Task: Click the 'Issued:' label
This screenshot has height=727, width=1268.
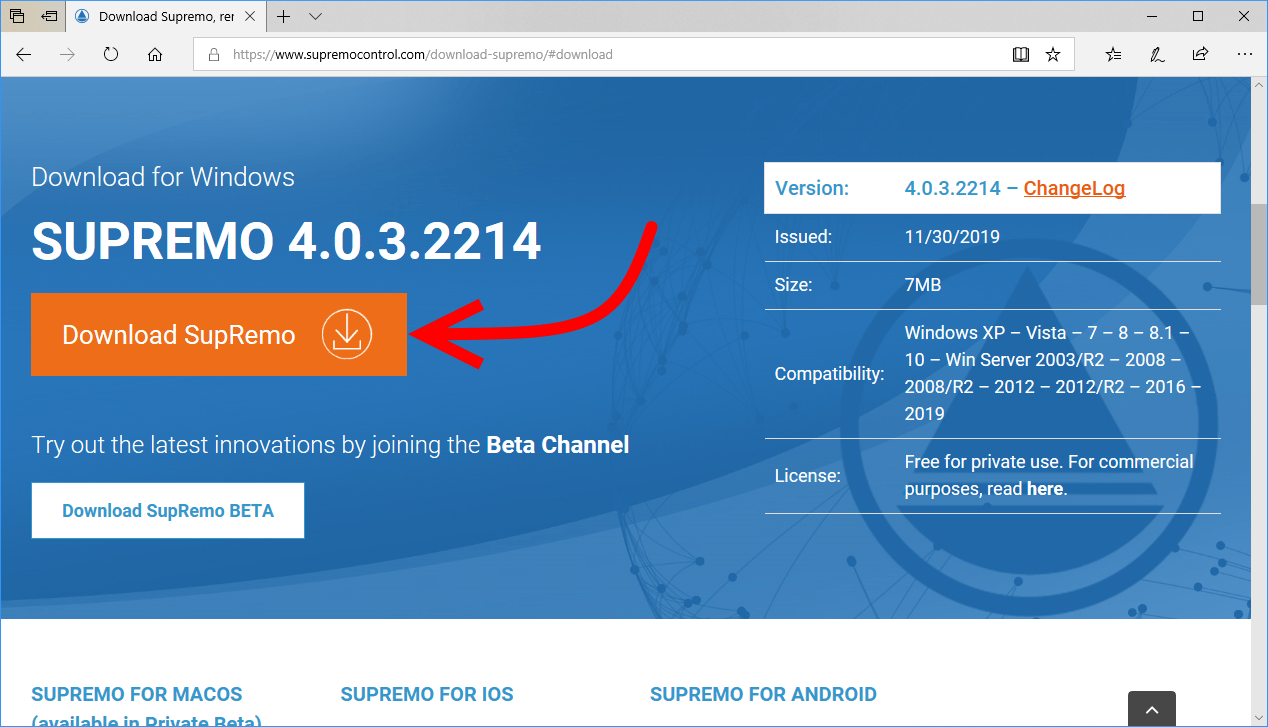Action: (803, 237)
